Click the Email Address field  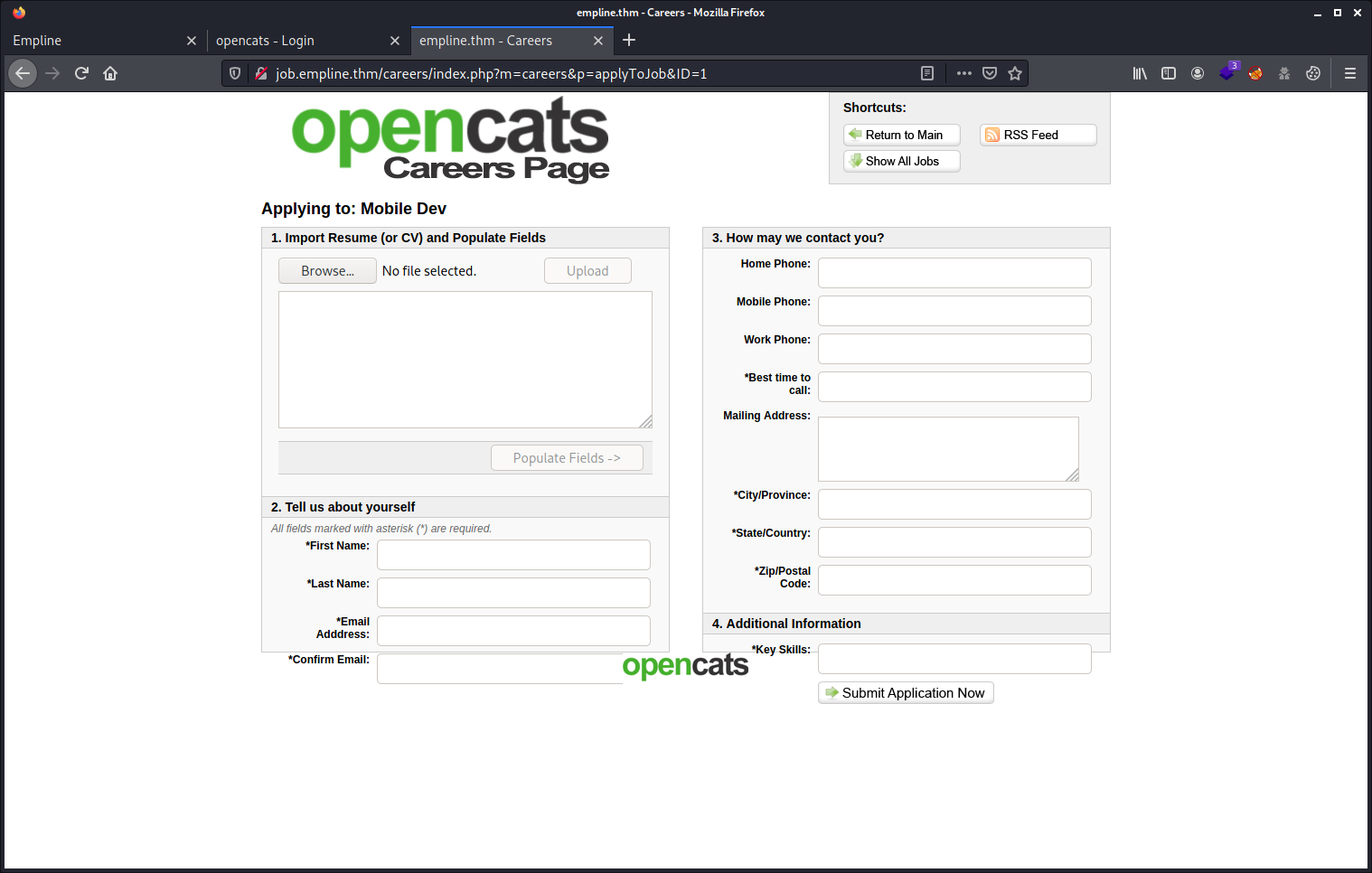coord(513,631)
